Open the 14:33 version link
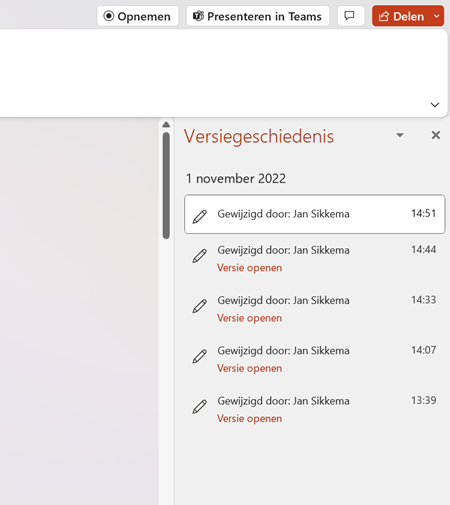The image size is (450, 505). [249, 318]
